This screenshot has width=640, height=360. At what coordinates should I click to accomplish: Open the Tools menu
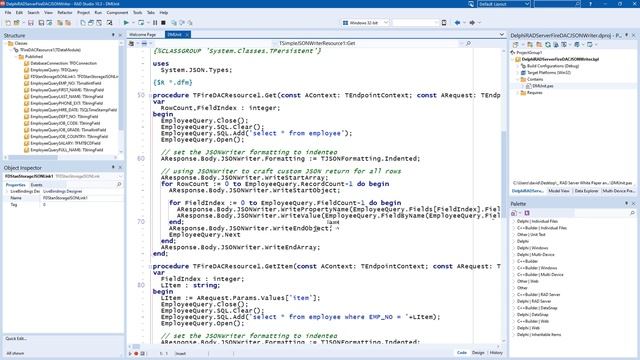[x=138, y=13]
